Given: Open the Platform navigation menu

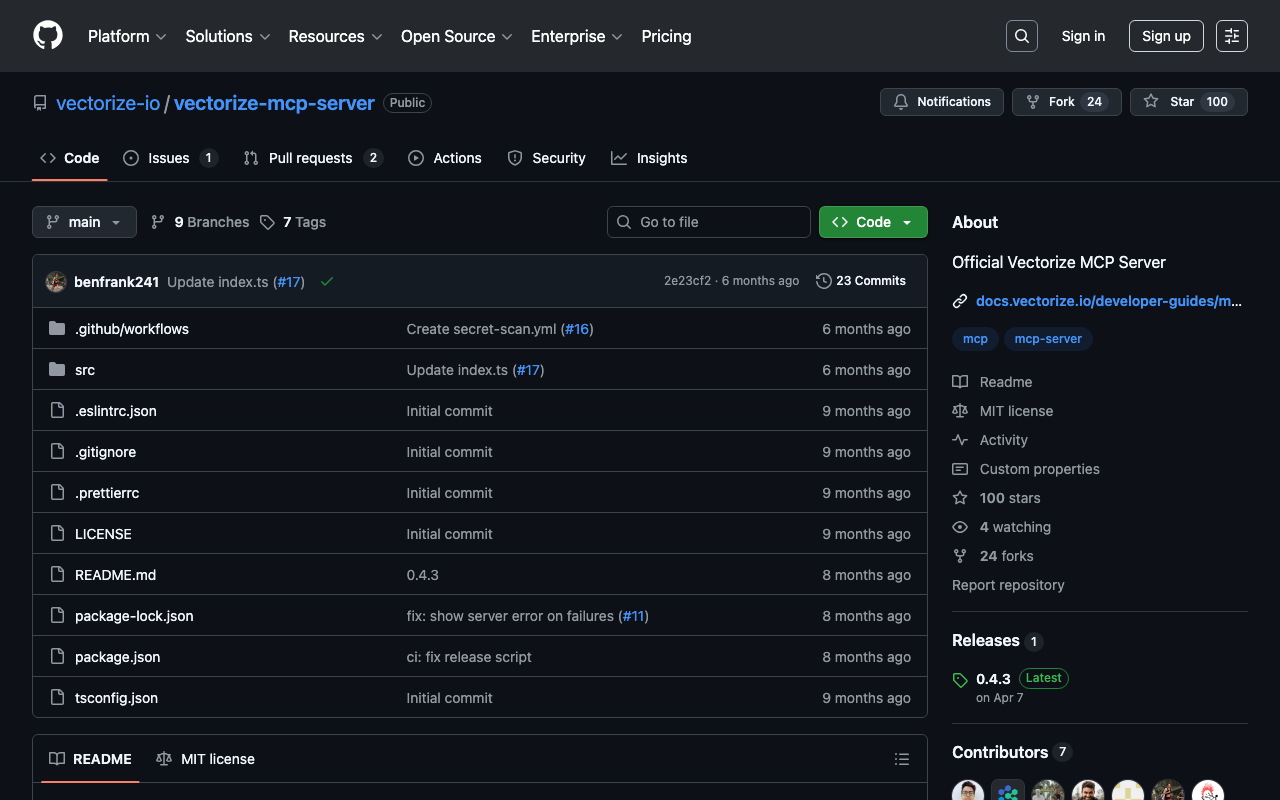Looking at the screenshot, I should pos(127,36).
